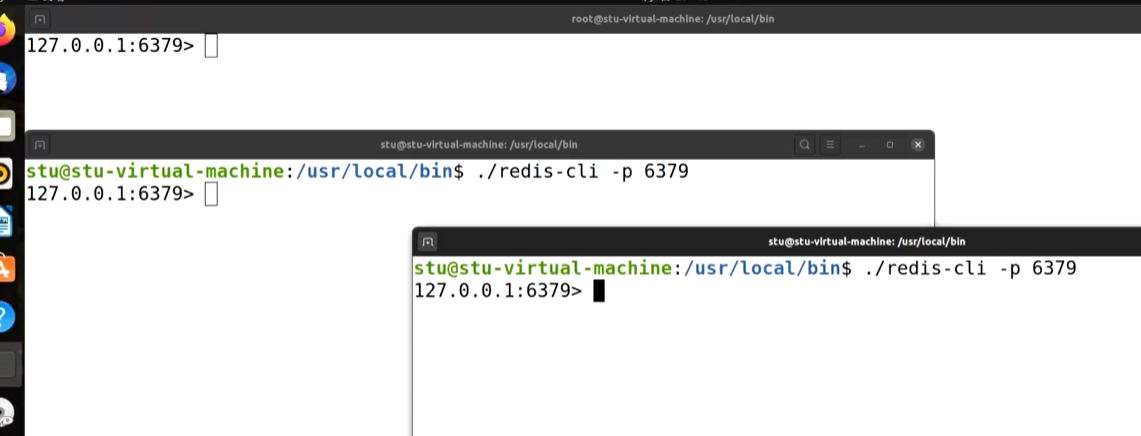Close the middle terminal window
The height and width of the screenshot is (436, 1141).
tap(918, 145)
